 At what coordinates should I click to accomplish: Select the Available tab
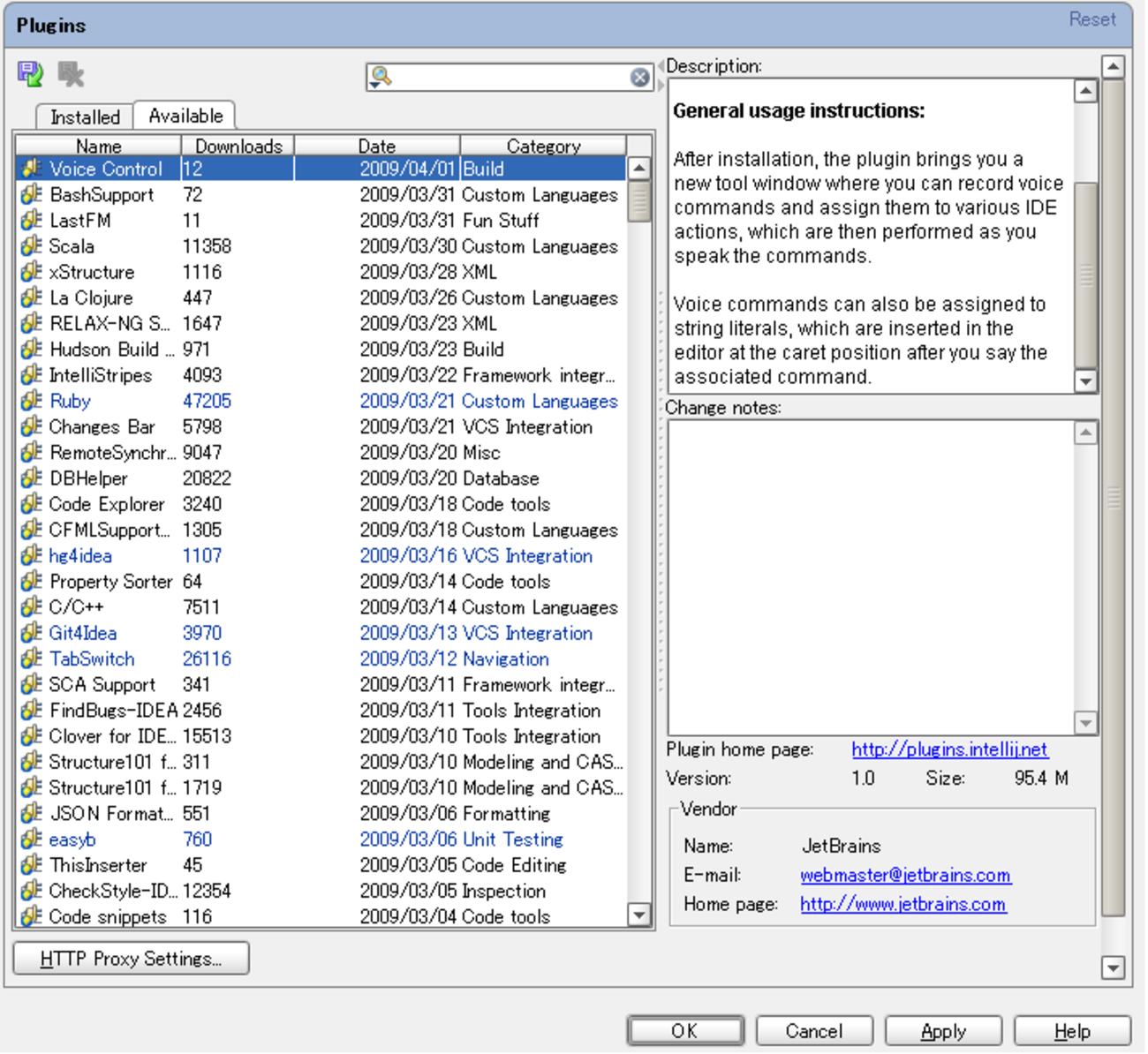coord(185,116)
